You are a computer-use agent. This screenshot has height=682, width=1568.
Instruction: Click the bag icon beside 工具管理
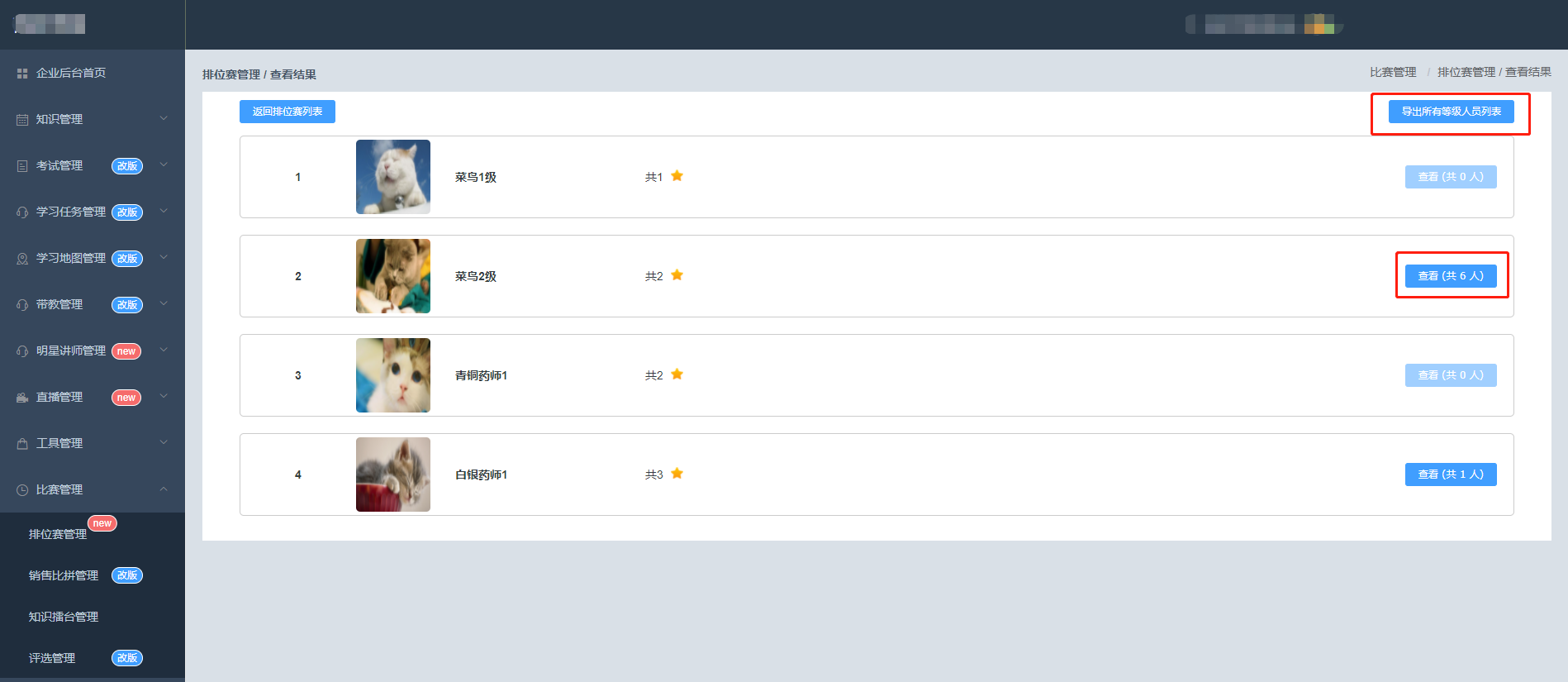(22, 444)
